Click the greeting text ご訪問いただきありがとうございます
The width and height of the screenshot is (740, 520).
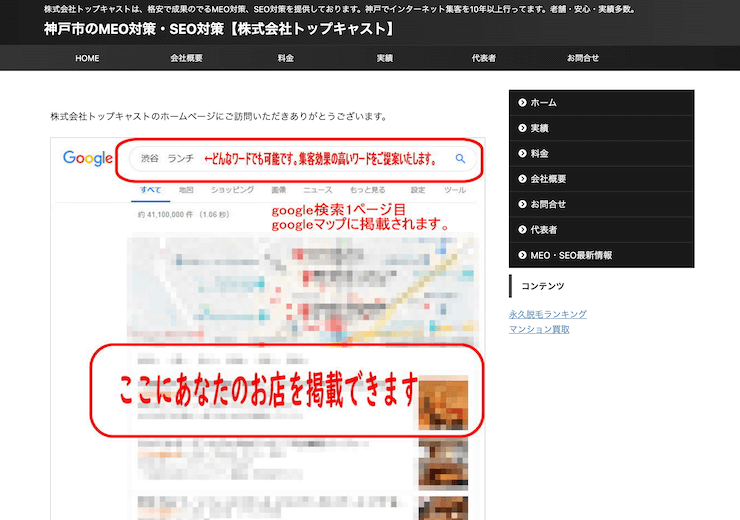[306, 116]
